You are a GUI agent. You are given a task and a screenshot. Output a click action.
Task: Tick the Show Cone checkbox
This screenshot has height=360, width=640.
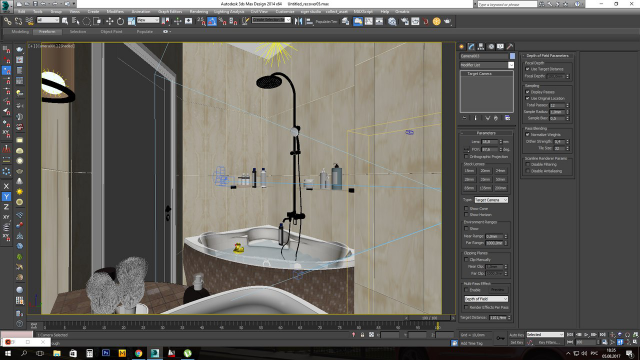pyautogui.click(x=467, y=209)
